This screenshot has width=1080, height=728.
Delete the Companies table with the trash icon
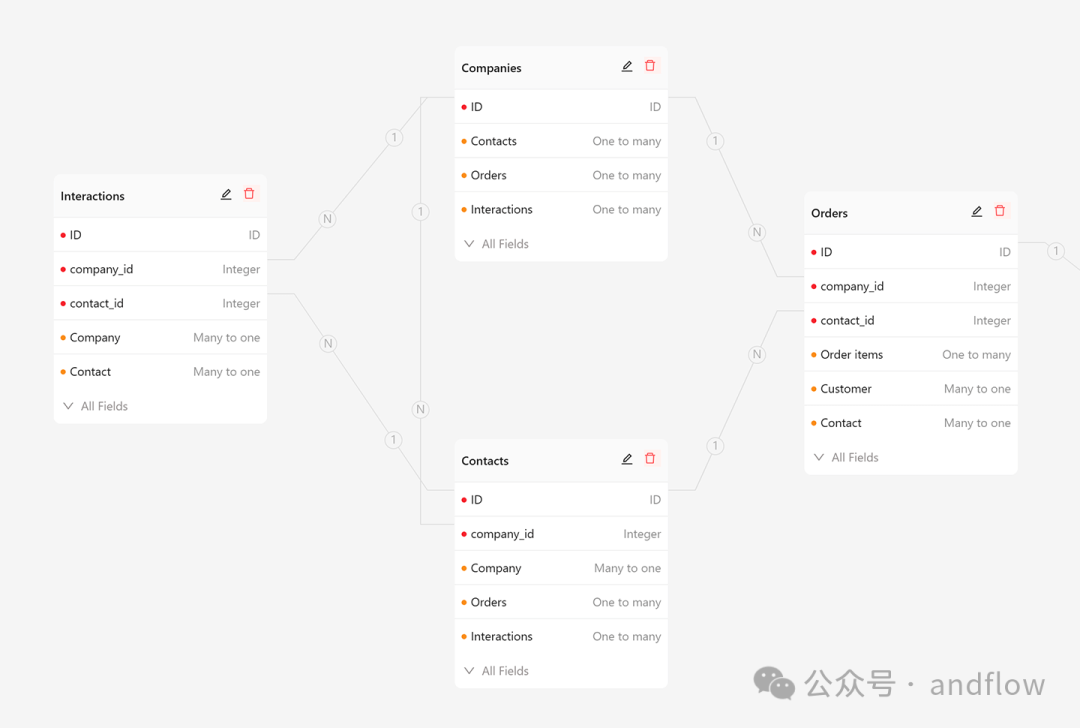650,65
